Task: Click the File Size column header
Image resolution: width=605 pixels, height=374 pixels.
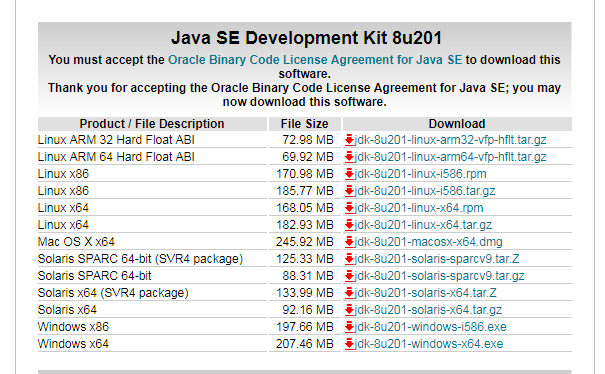Action: coord(304,124)
